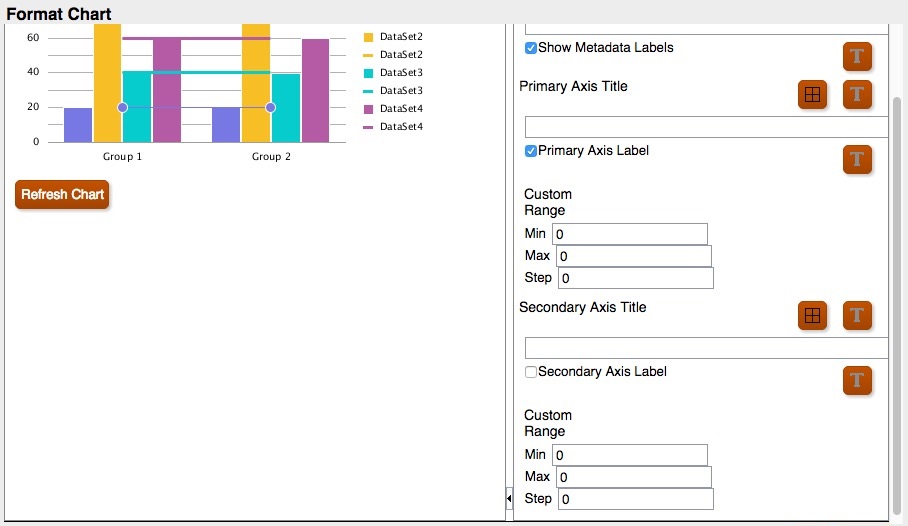Focus the primary Custom Range Max field
The width and height of the screenshot is (908, 526).
click(x=634, y=256)
